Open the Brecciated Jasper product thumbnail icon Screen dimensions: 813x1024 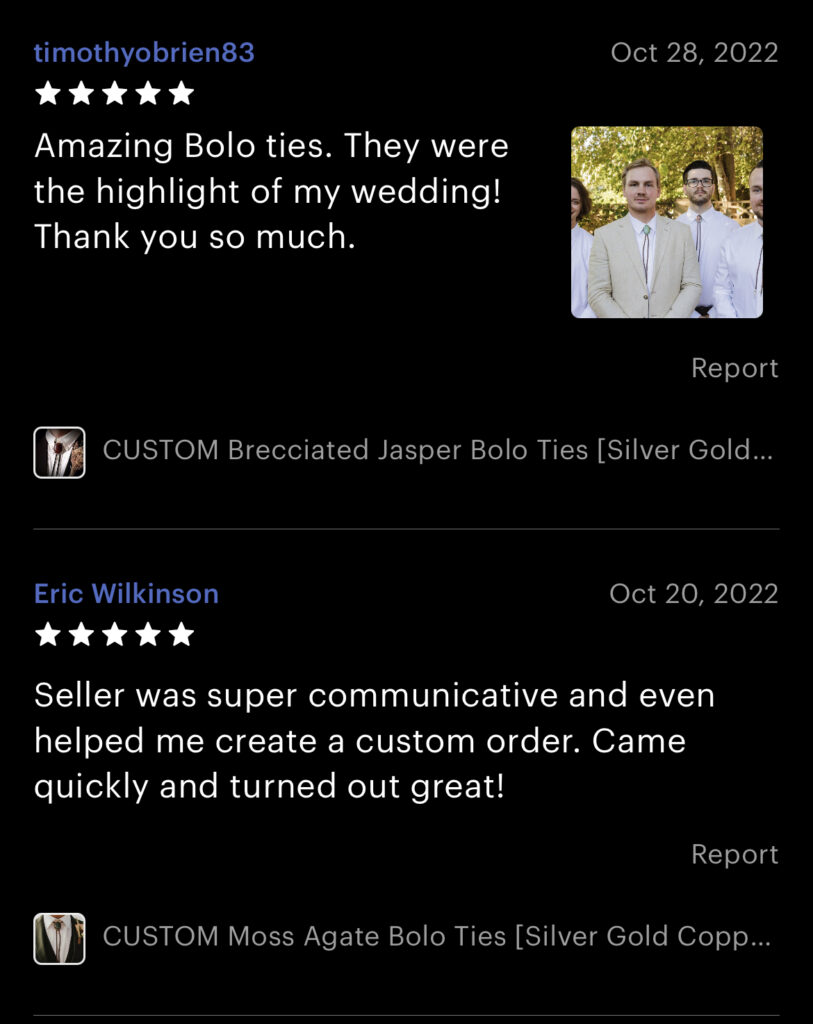pos(59,453)
